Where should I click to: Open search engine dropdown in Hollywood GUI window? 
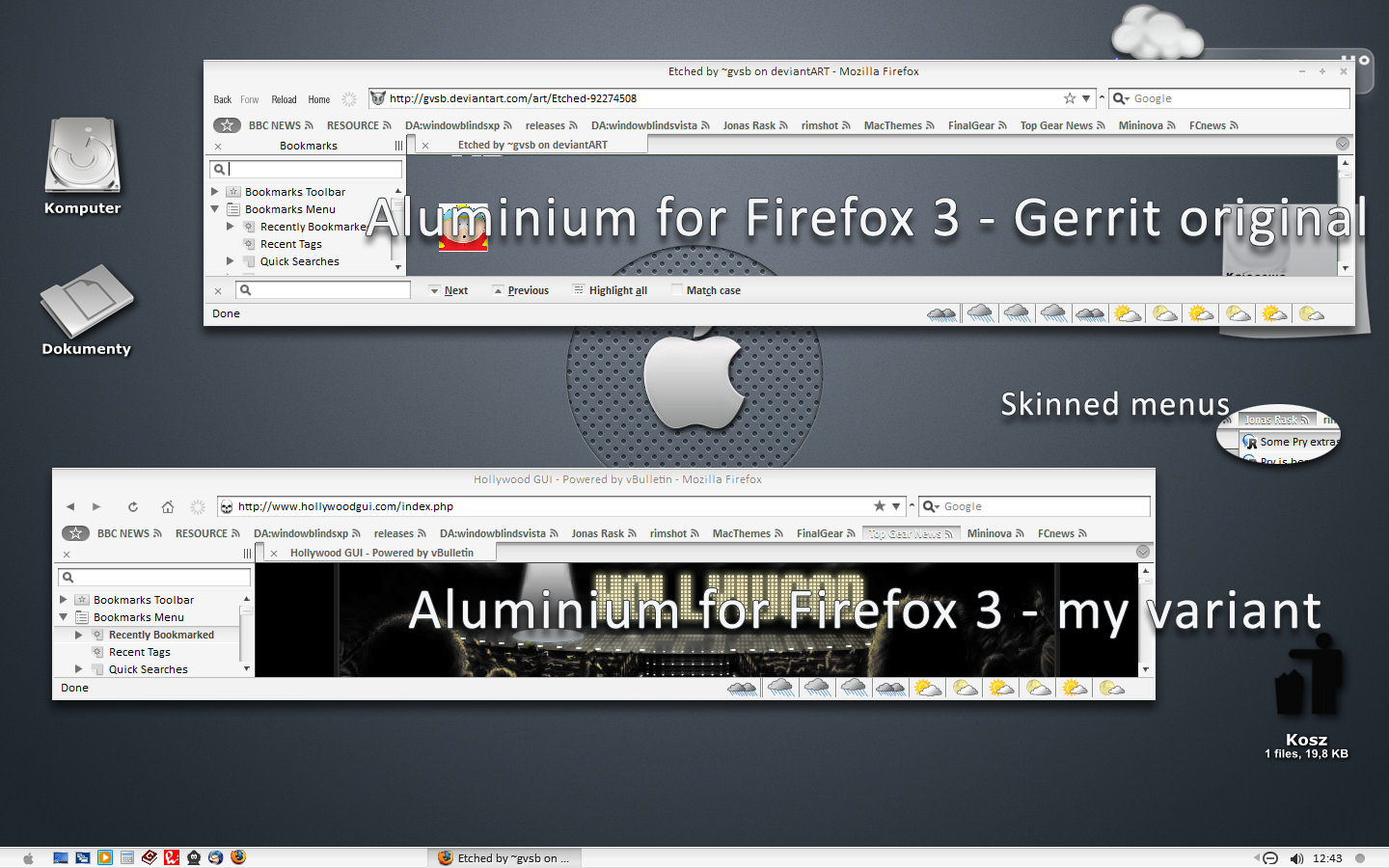(x=931, y=506)
